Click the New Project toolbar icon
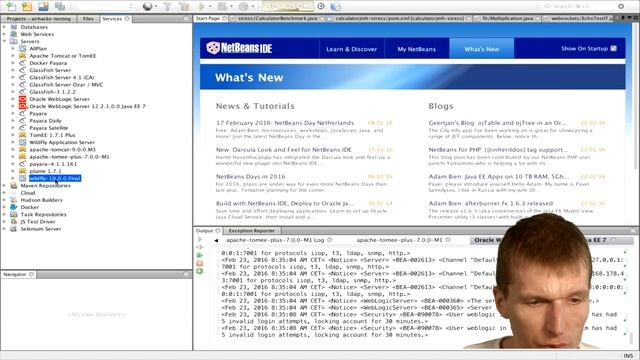The width and height of the screenshot is (640, 360). tap(27, 6)
